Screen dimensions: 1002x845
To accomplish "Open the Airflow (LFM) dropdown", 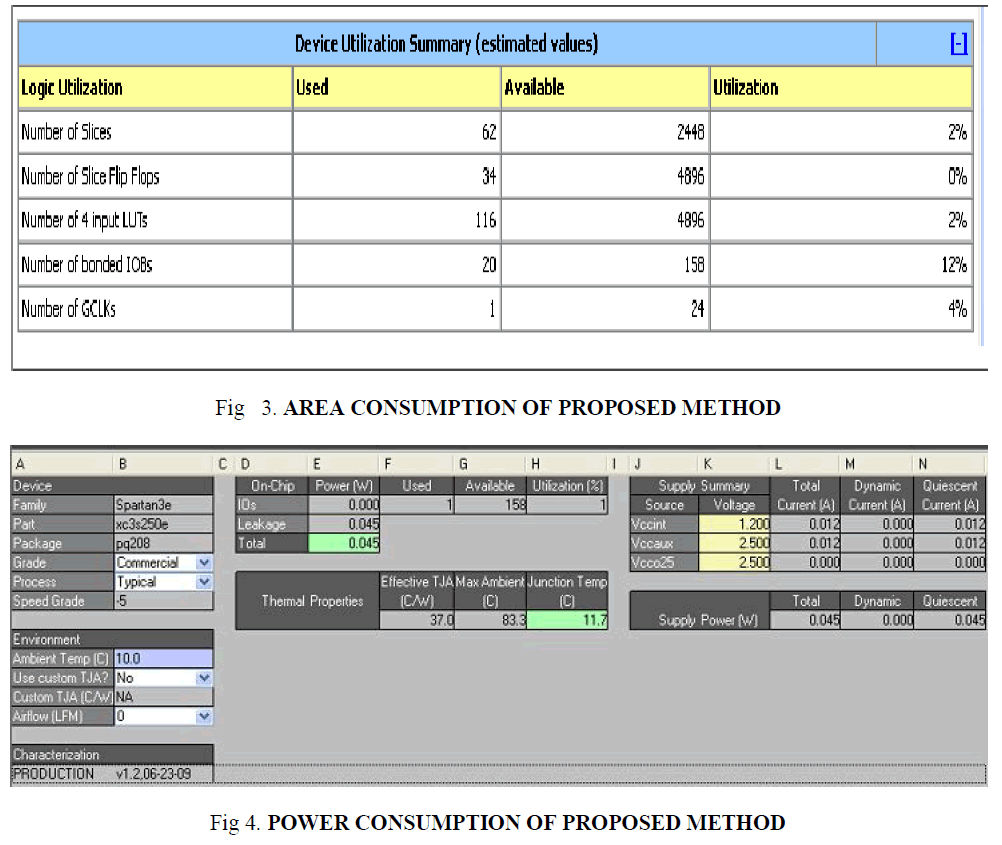I will click(x=204, y=717).
